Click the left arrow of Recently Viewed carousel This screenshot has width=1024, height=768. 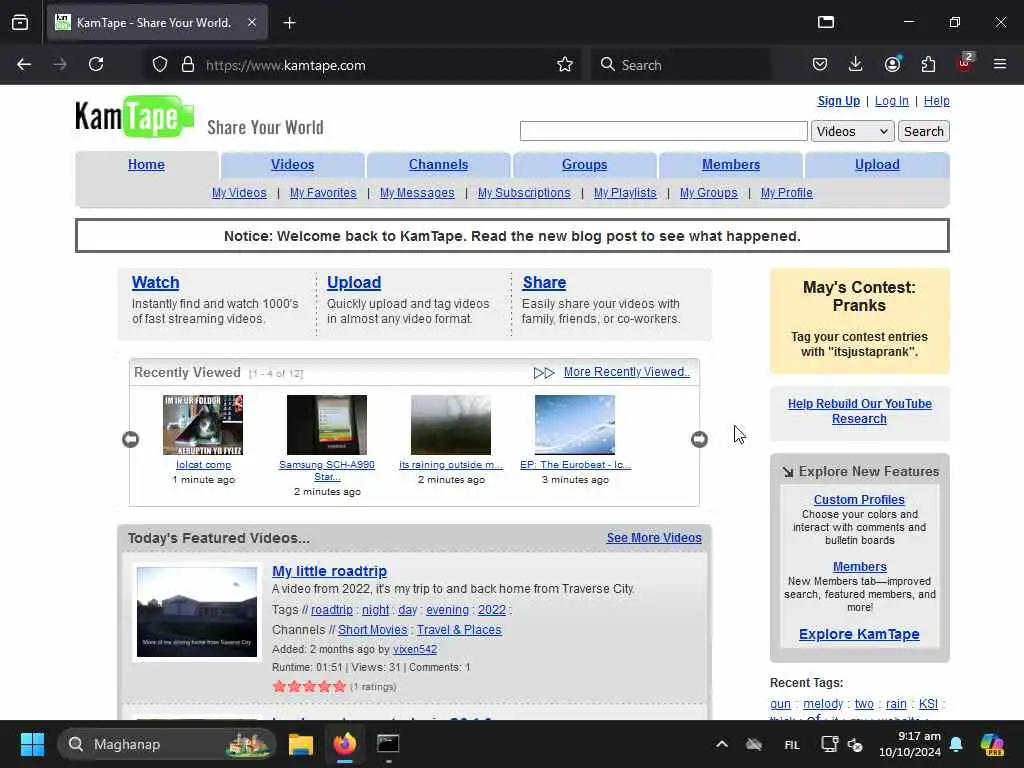pos(131,440)
